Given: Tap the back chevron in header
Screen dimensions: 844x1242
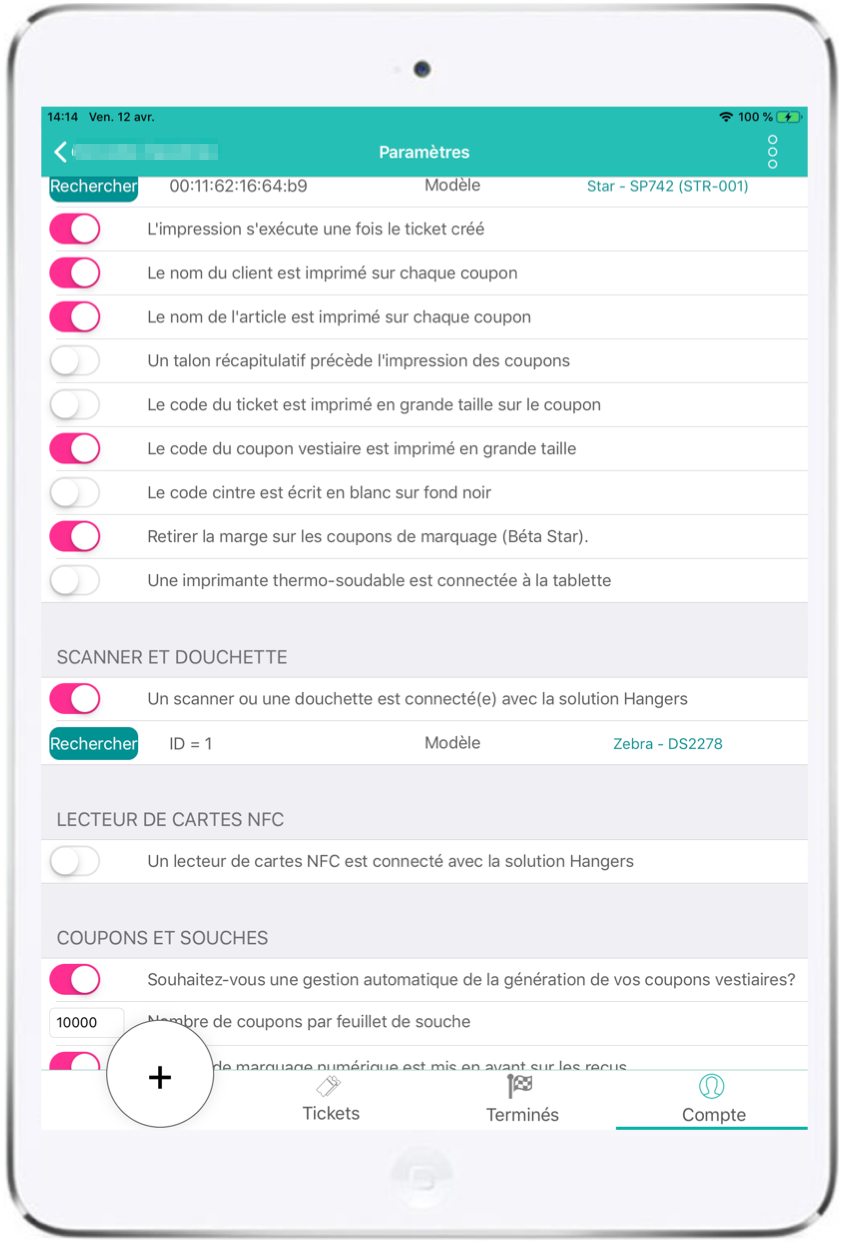Looking at the screenshot, I should 61,151.
